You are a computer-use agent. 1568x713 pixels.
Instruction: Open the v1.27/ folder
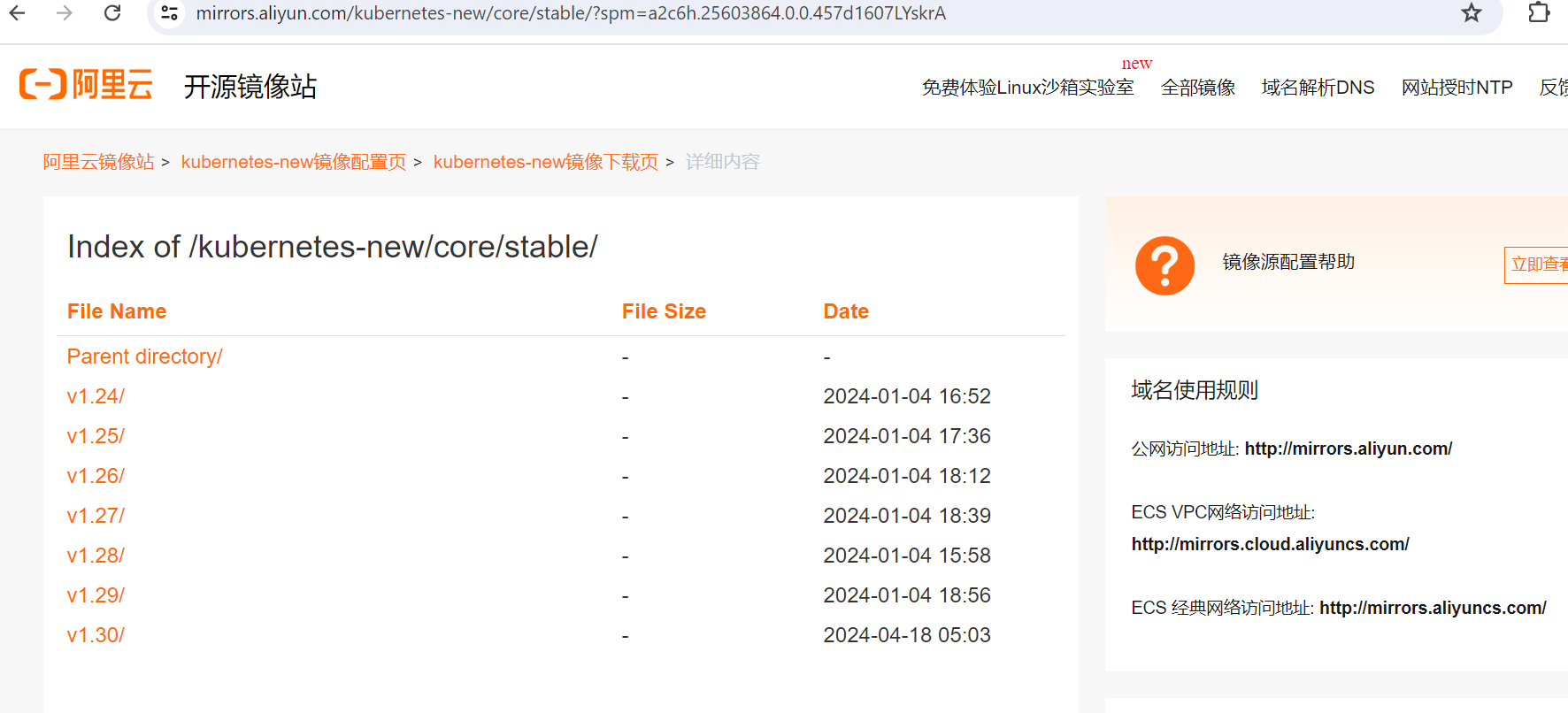(x=96, y=516)
